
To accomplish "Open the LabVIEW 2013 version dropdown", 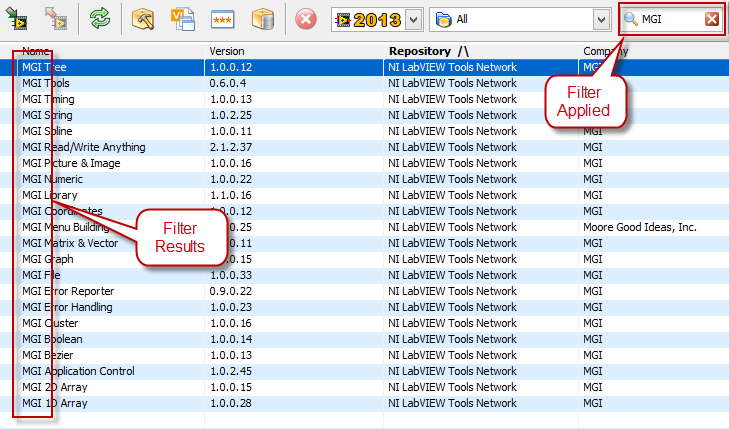I will [414, 19].
